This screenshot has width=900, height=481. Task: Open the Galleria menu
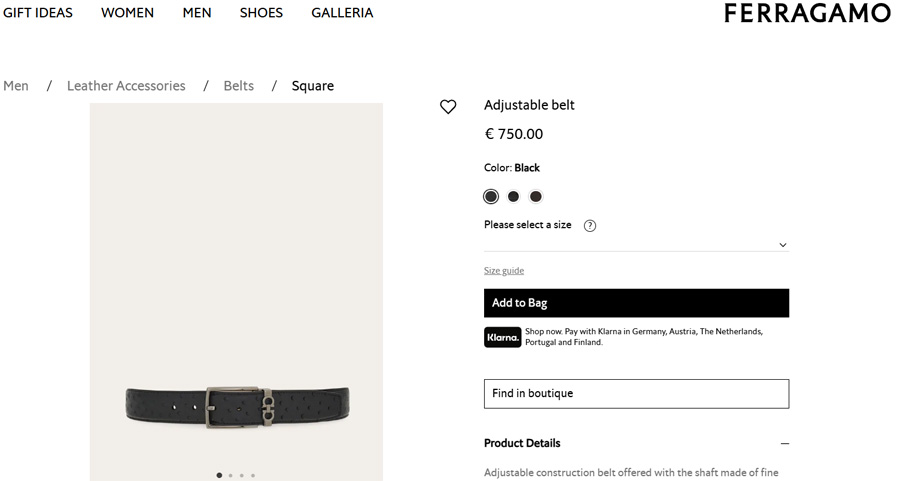click(342, 13)
